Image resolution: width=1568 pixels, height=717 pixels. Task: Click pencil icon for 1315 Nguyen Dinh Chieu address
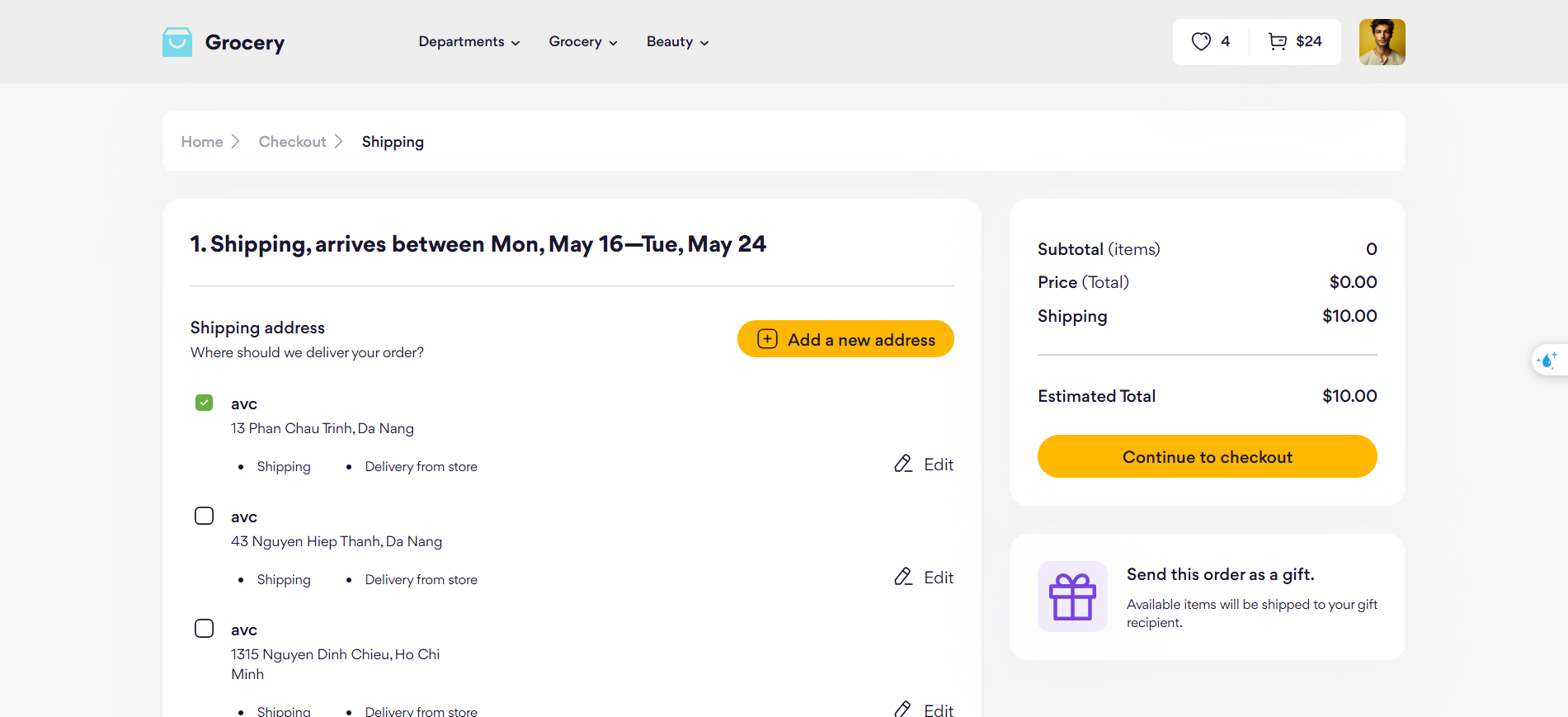(903, 709)
